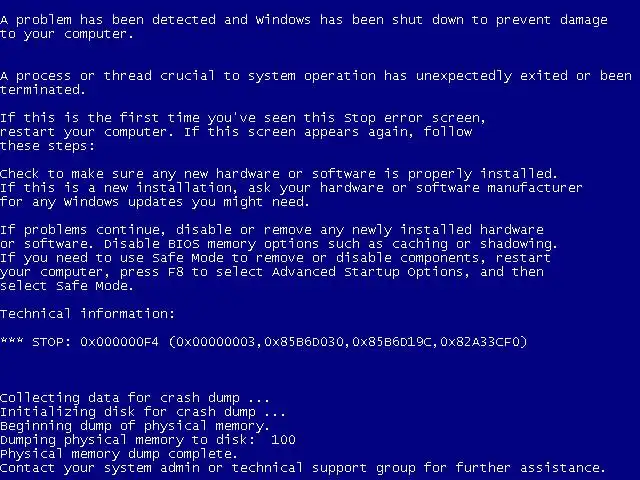Click the word 'terminated.'
640x480 pixels.
tap(42, 90)
